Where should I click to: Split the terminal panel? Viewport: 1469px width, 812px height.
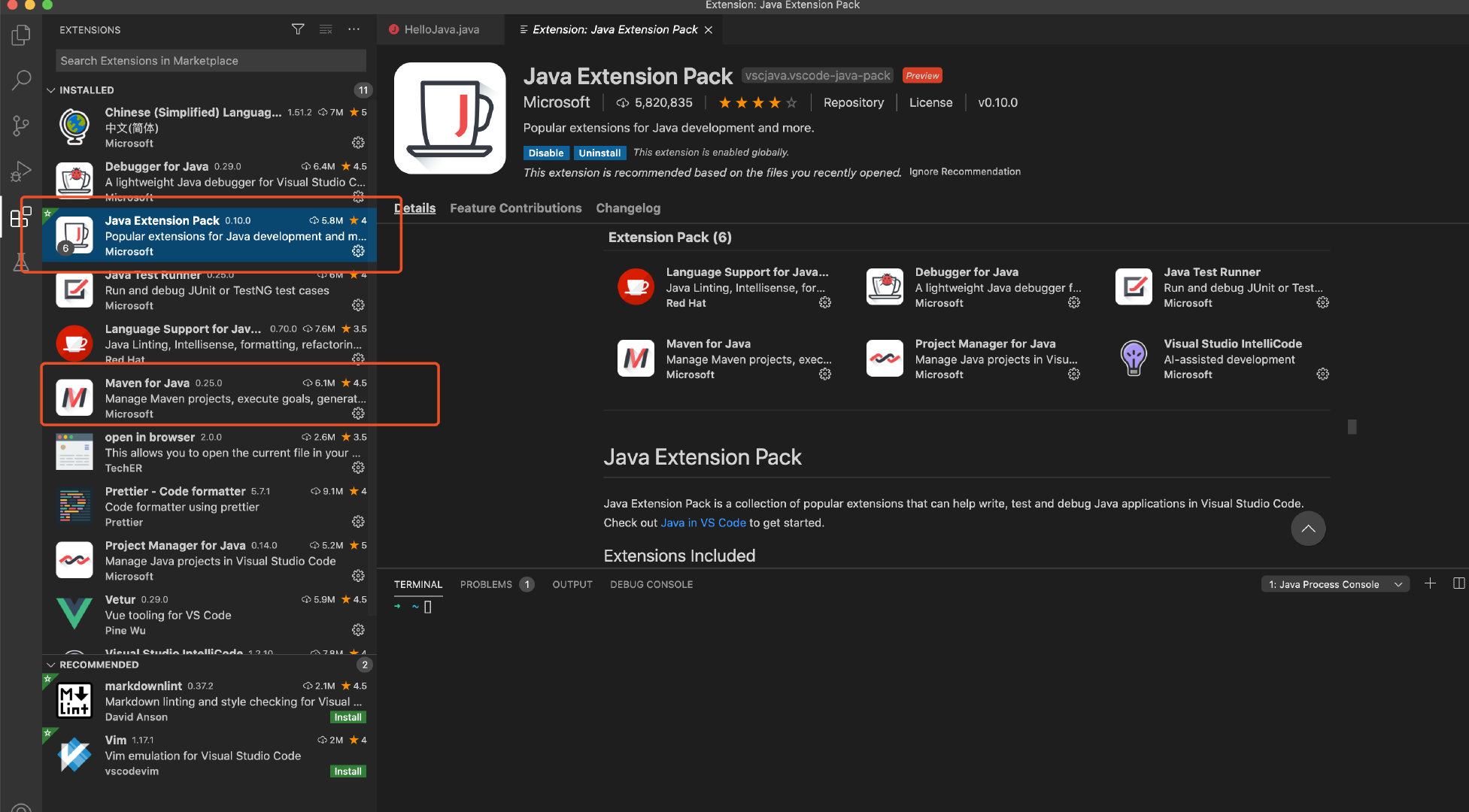pos(1458,583)
